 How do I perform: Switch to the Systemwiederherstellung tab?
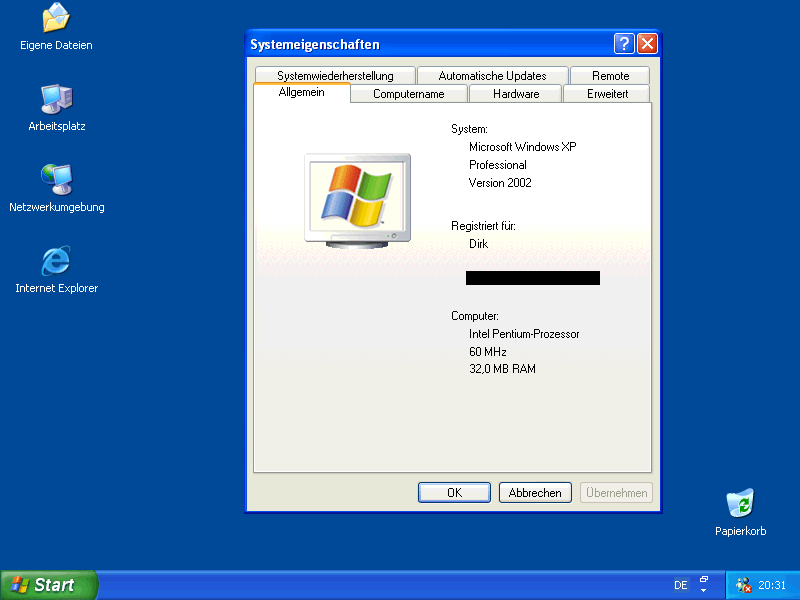[335, 76]
